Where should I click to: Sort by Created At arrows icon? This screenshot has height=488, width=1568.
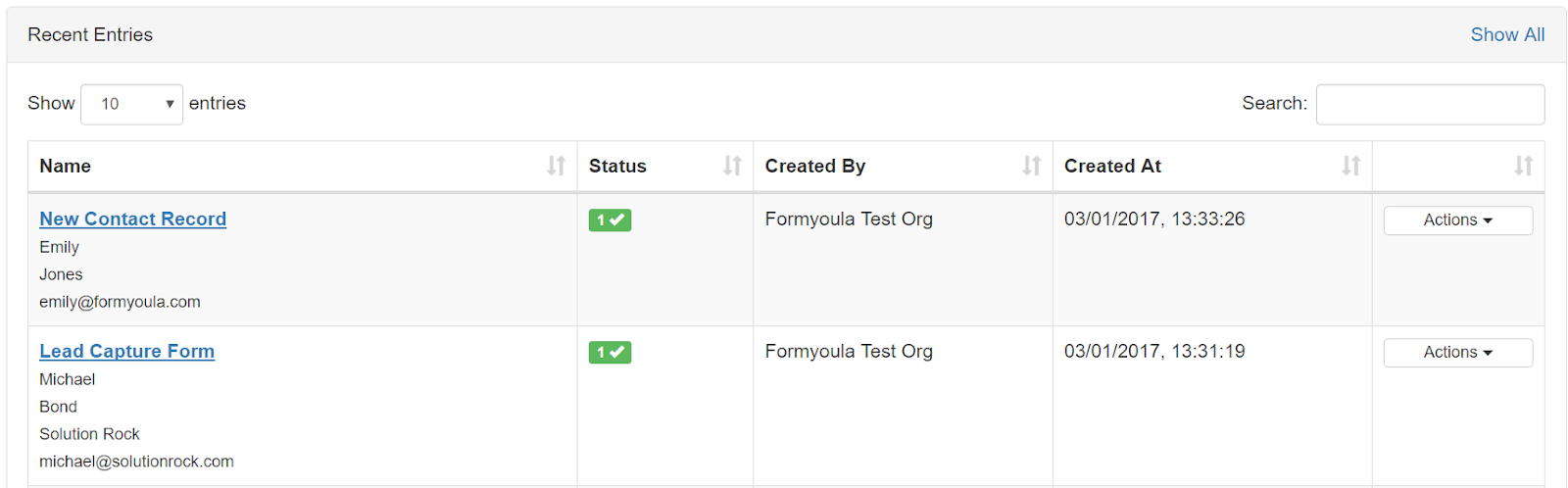(x=1350, y=166)
